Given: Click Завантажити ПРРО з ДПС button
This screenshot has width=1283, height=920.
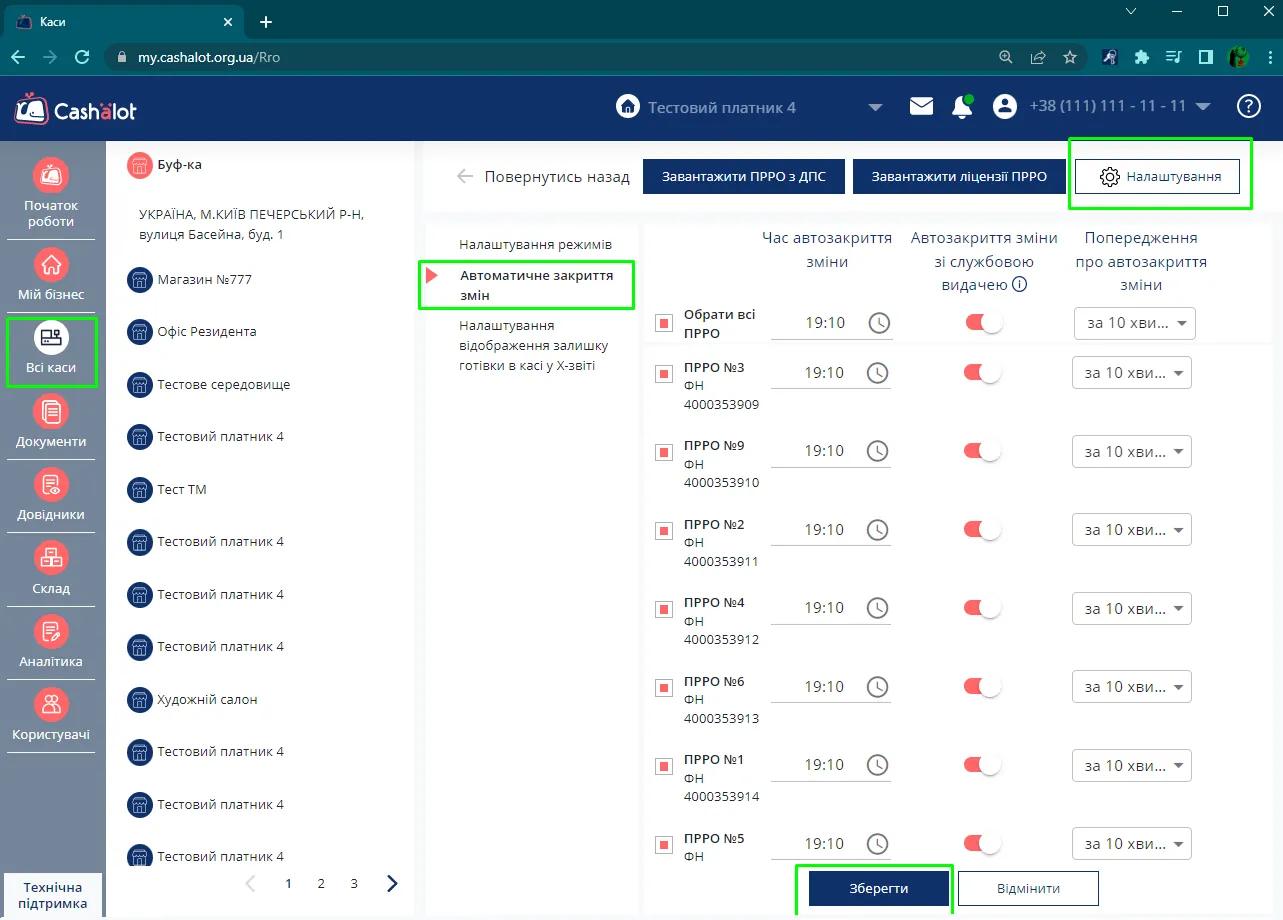Looking at the screenshot, I should pyautogui.click(x=743, y=177).
